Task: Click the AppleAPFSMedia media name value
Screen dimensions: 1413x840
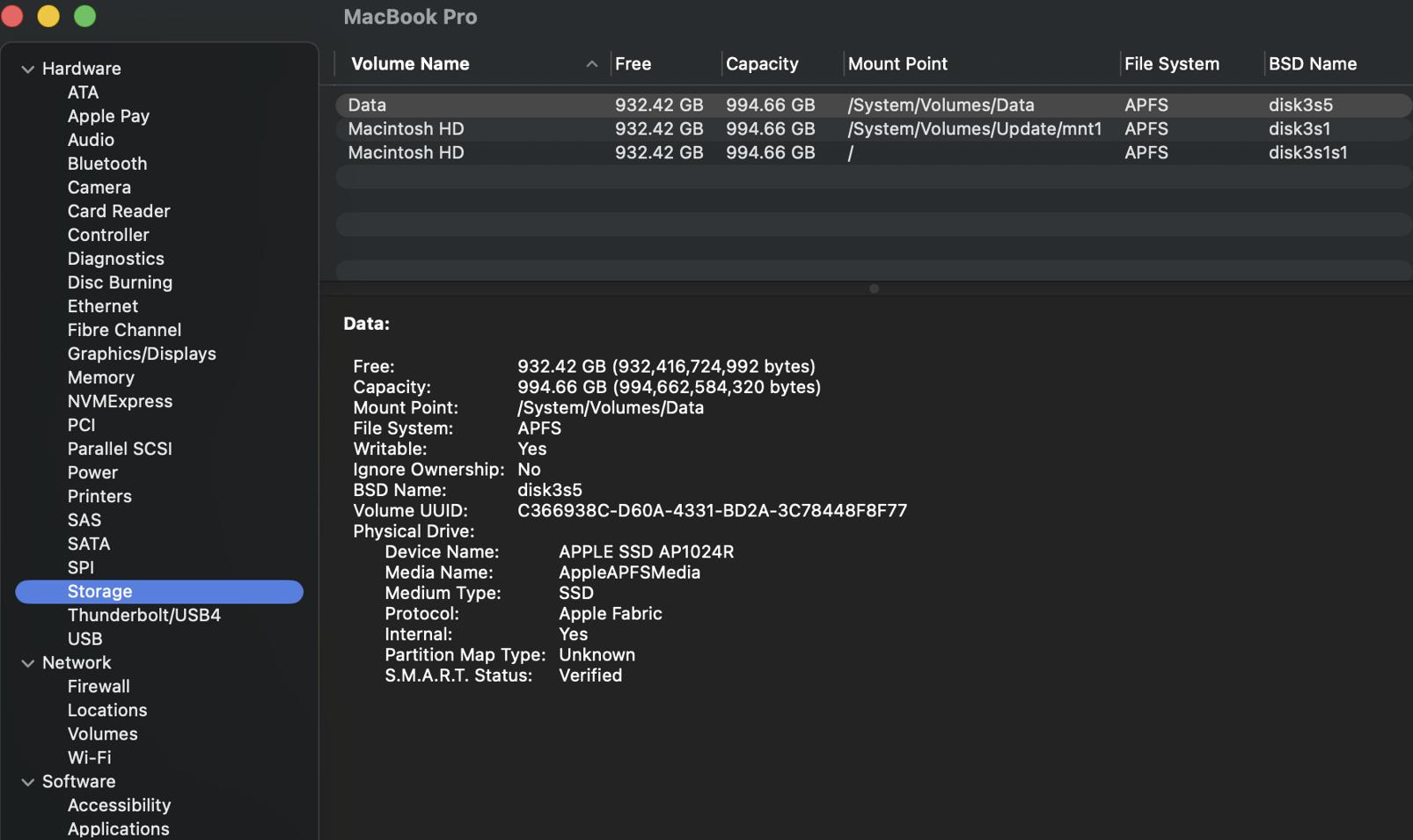Action: point(629,573)
